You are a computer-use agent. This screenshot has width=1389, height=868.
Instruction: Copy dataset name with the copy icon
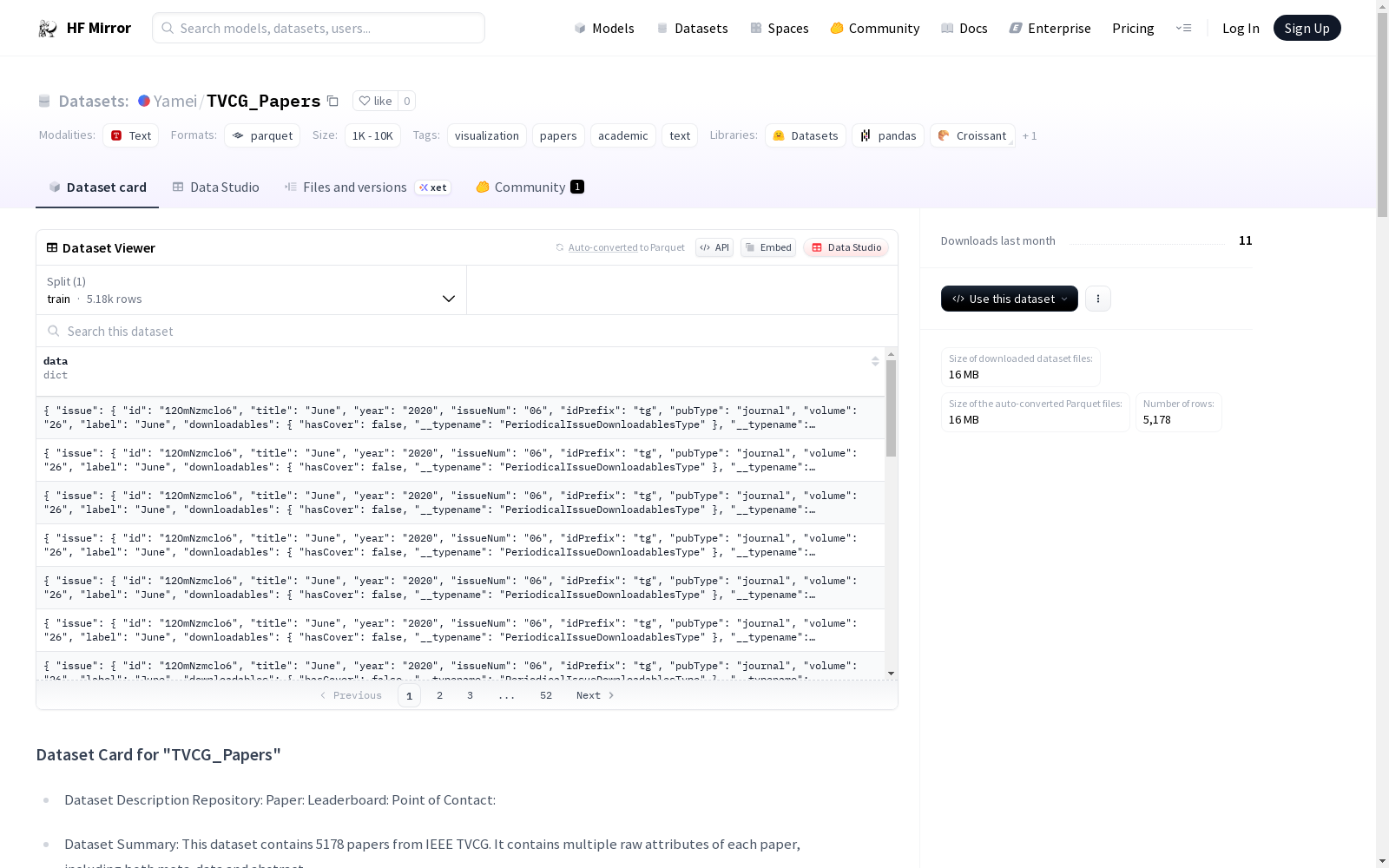point(332,101)
